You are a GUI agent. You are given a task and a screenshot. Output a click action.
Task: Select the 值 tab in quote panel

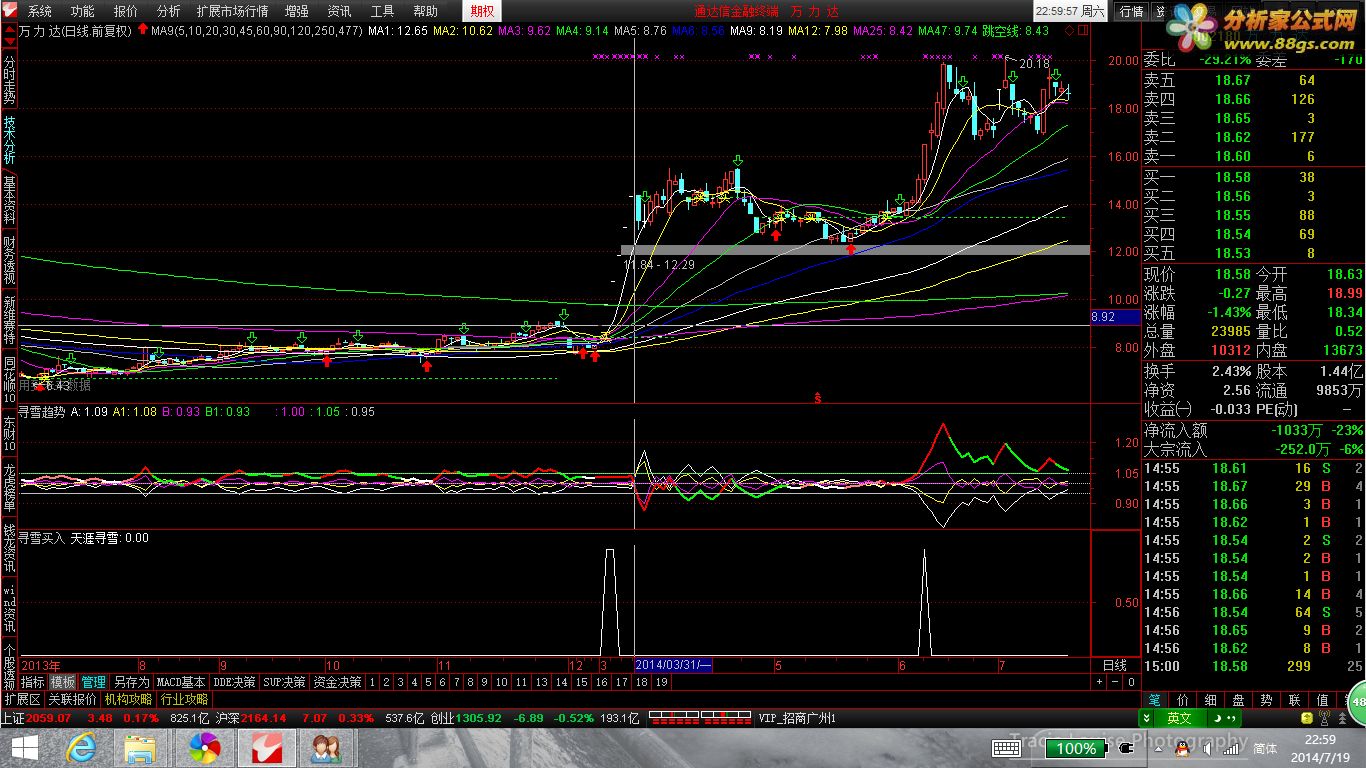1323,700
